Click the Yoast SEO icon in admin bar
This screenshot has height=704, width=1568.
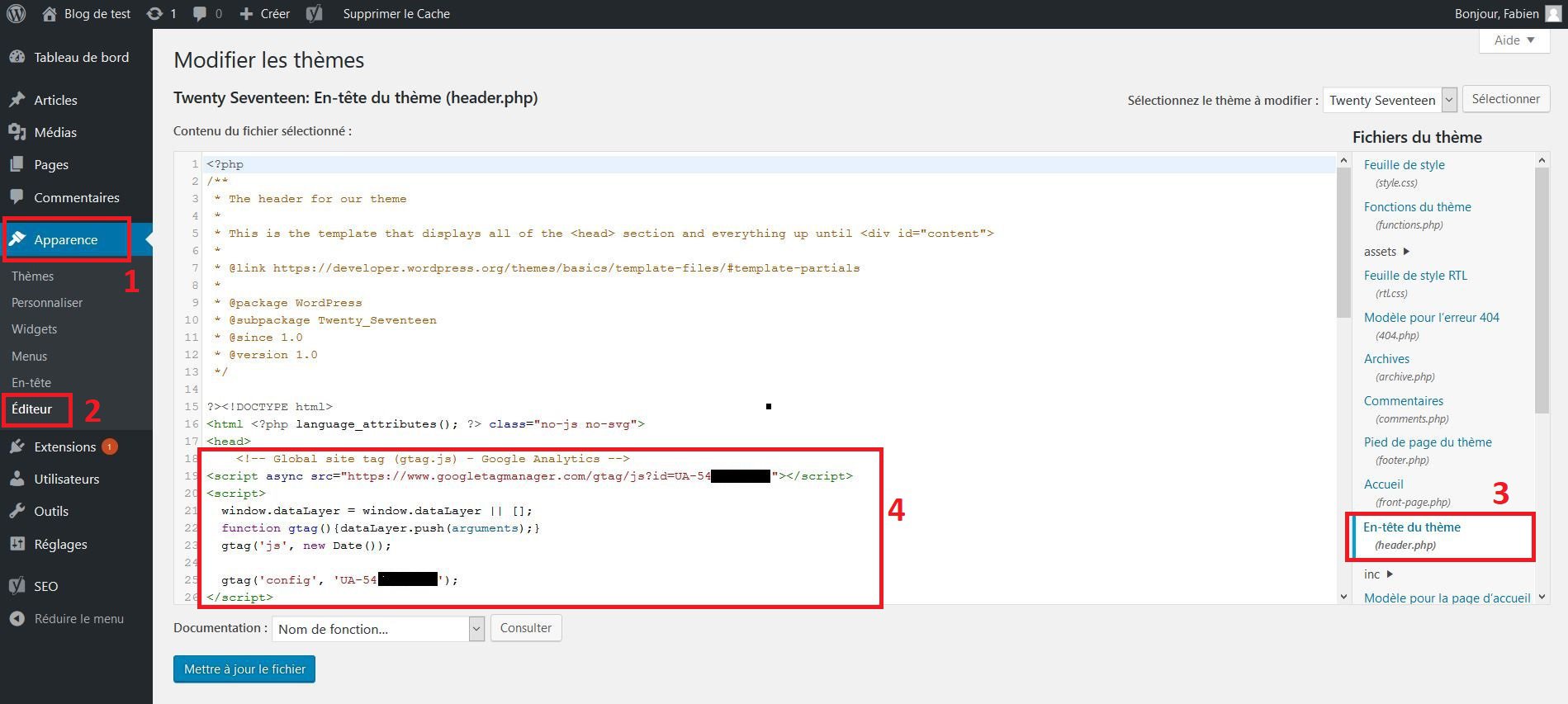click(314, 14)
